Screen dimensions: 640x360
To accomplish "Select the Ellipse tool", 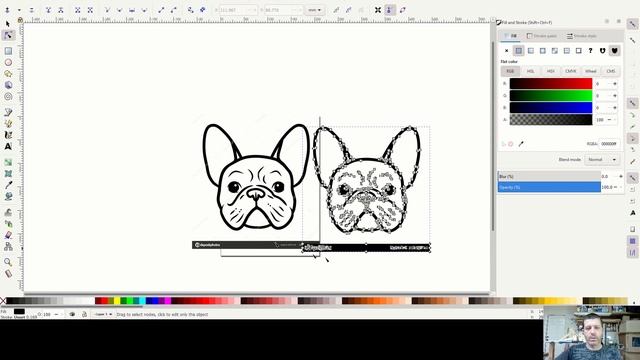I will [8, 62].
